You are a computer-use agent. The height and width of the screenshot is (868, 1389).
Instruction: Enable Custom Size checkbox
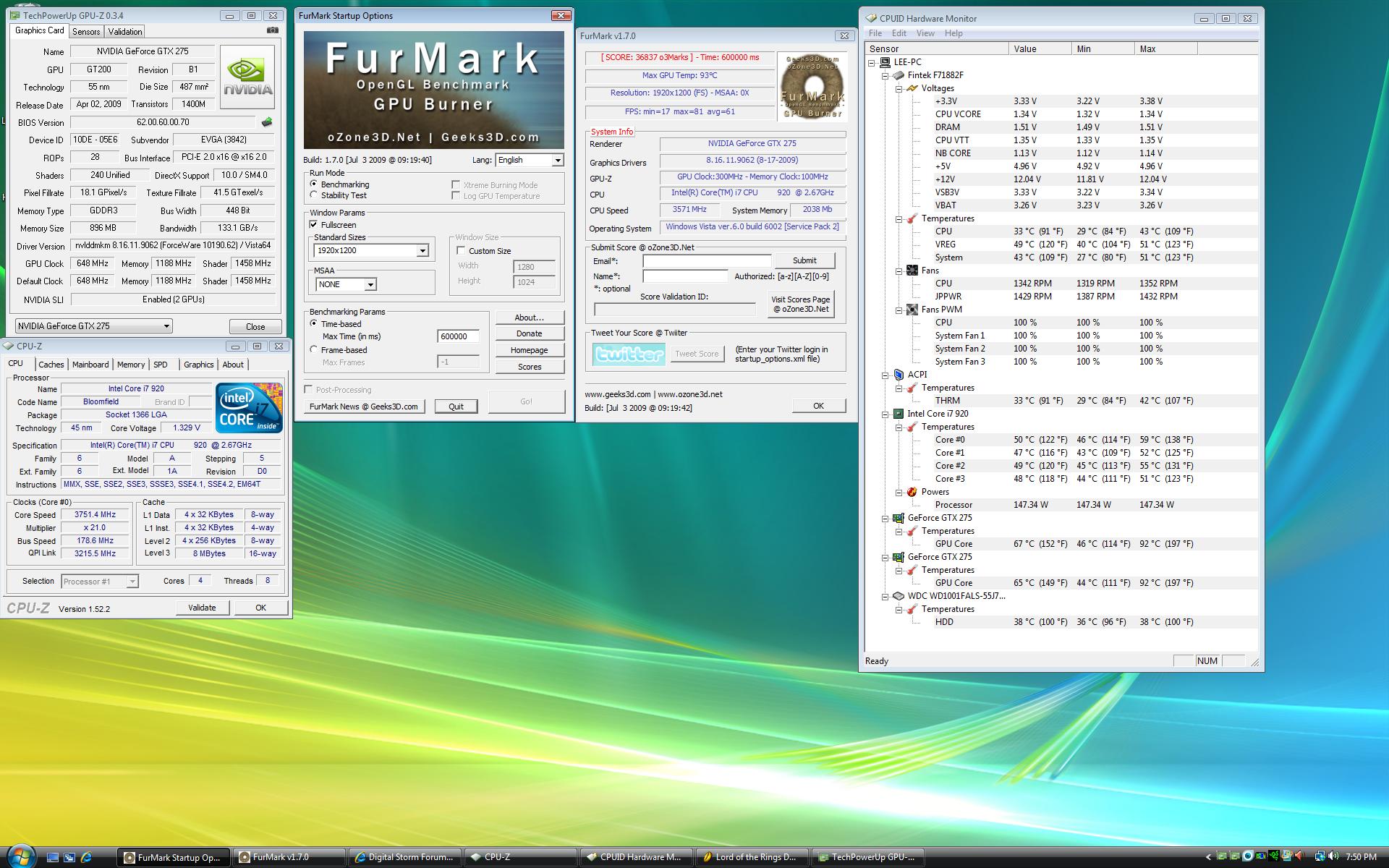(x=461, y=250)
